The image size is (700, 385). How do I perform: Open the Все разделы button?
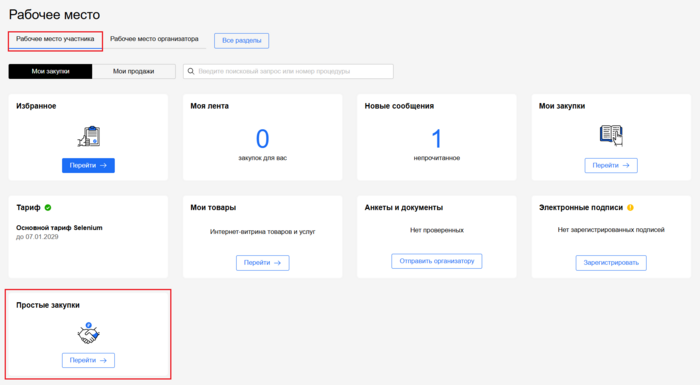point(242,41)
